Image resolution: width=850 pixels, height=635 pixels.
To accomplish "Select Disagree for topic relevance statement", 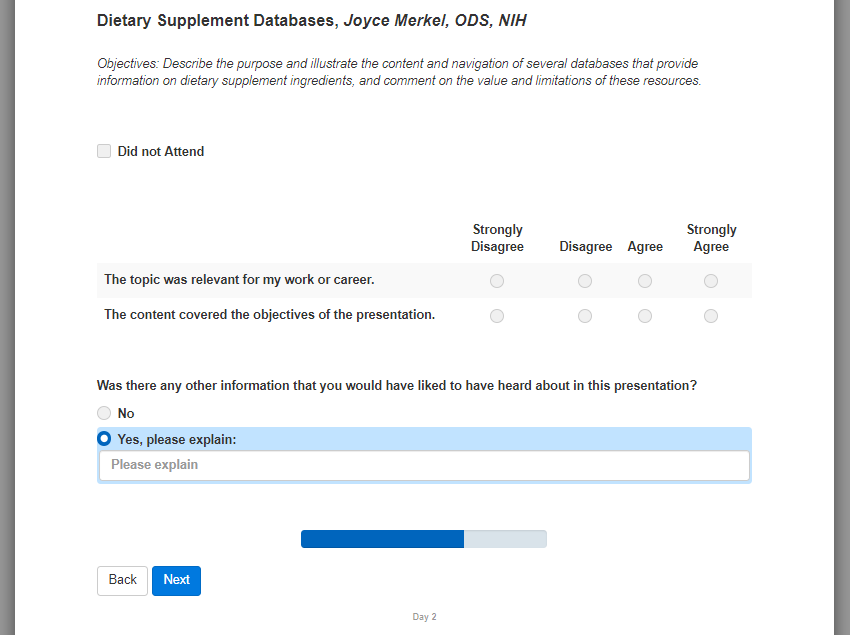I will [585, 281].
